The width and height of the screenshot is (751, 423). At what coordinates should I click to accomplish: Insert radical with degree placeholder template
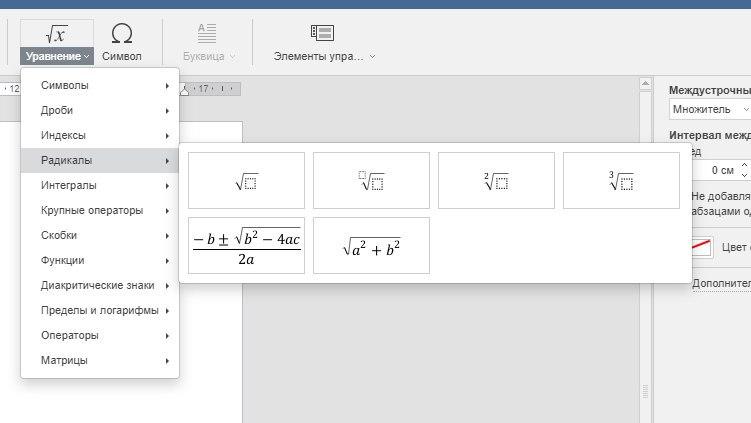click(371, 181)
